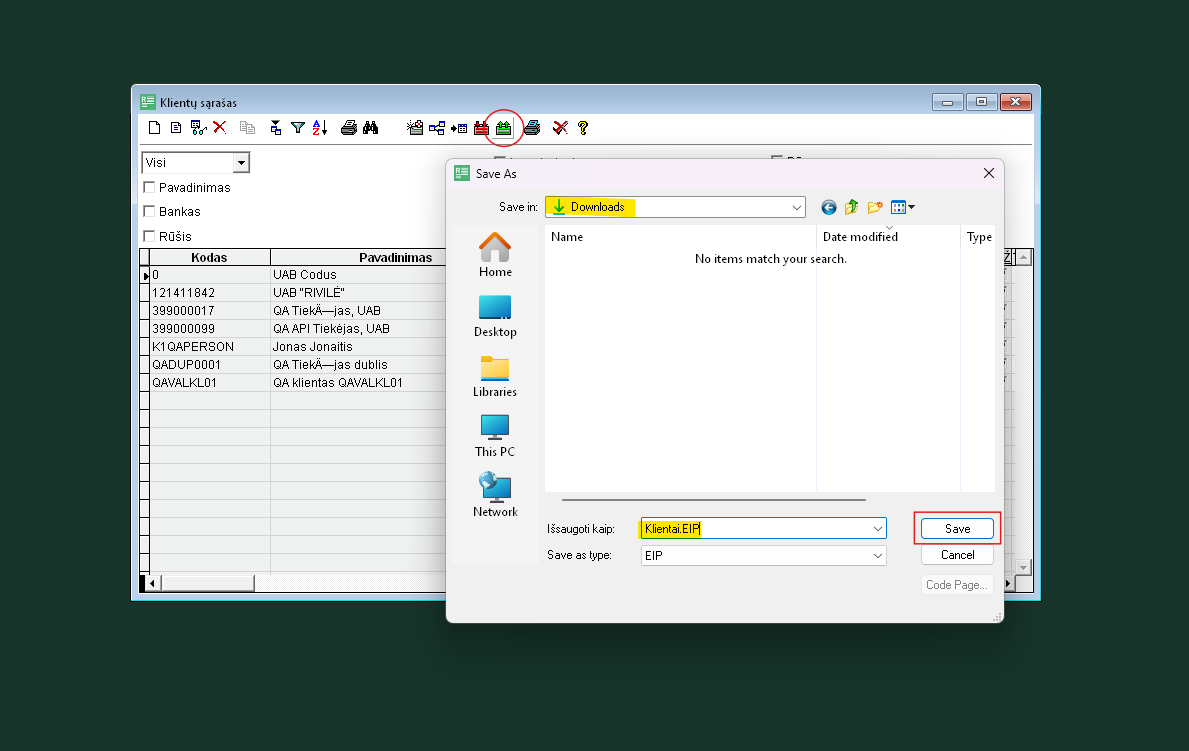1189x751 pixels.
Task: Open the View Menu icon in Save As
Action: click(902, 207)
